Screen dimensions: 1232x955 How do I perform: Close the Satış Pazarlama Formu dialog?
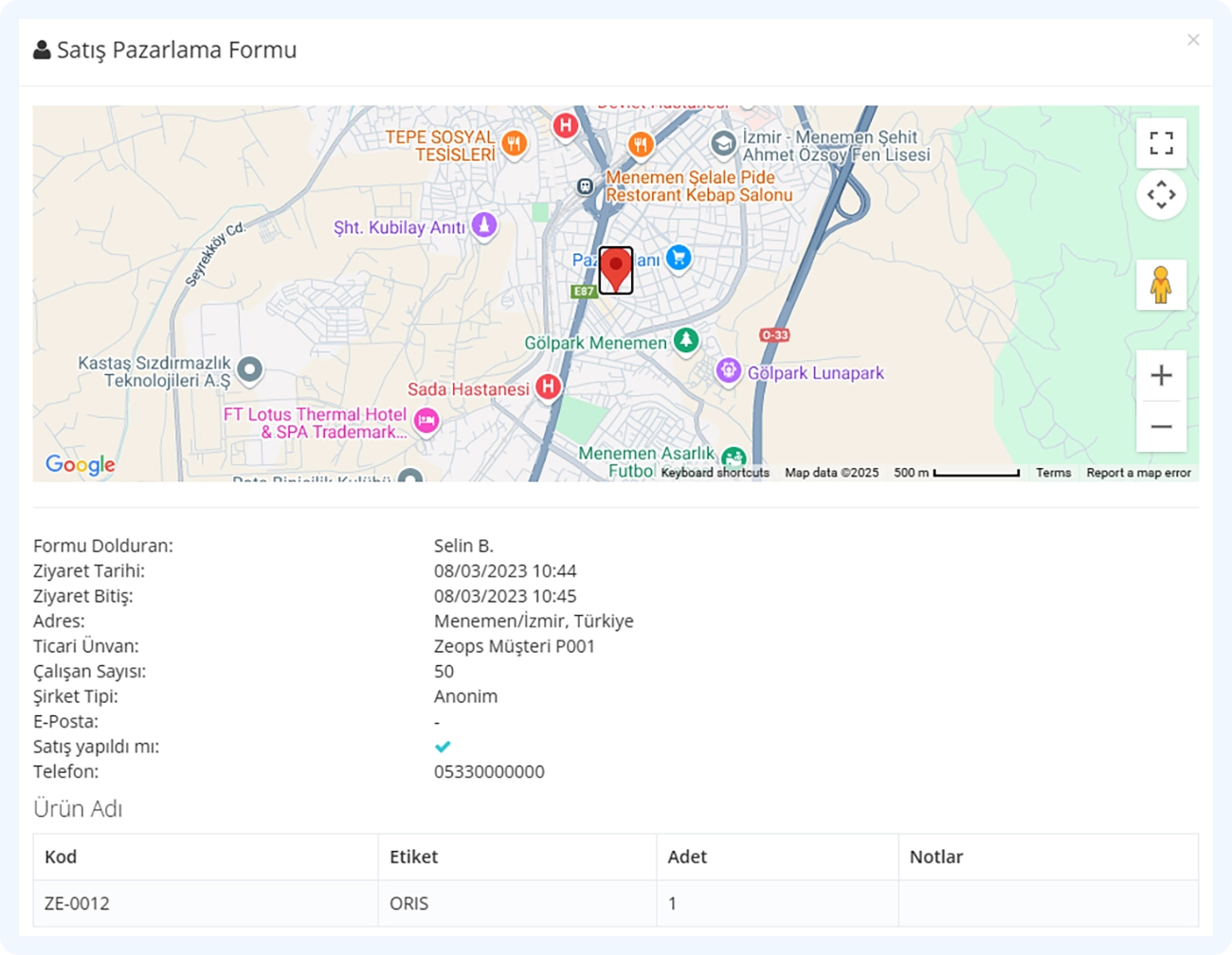pos(1193,40)
